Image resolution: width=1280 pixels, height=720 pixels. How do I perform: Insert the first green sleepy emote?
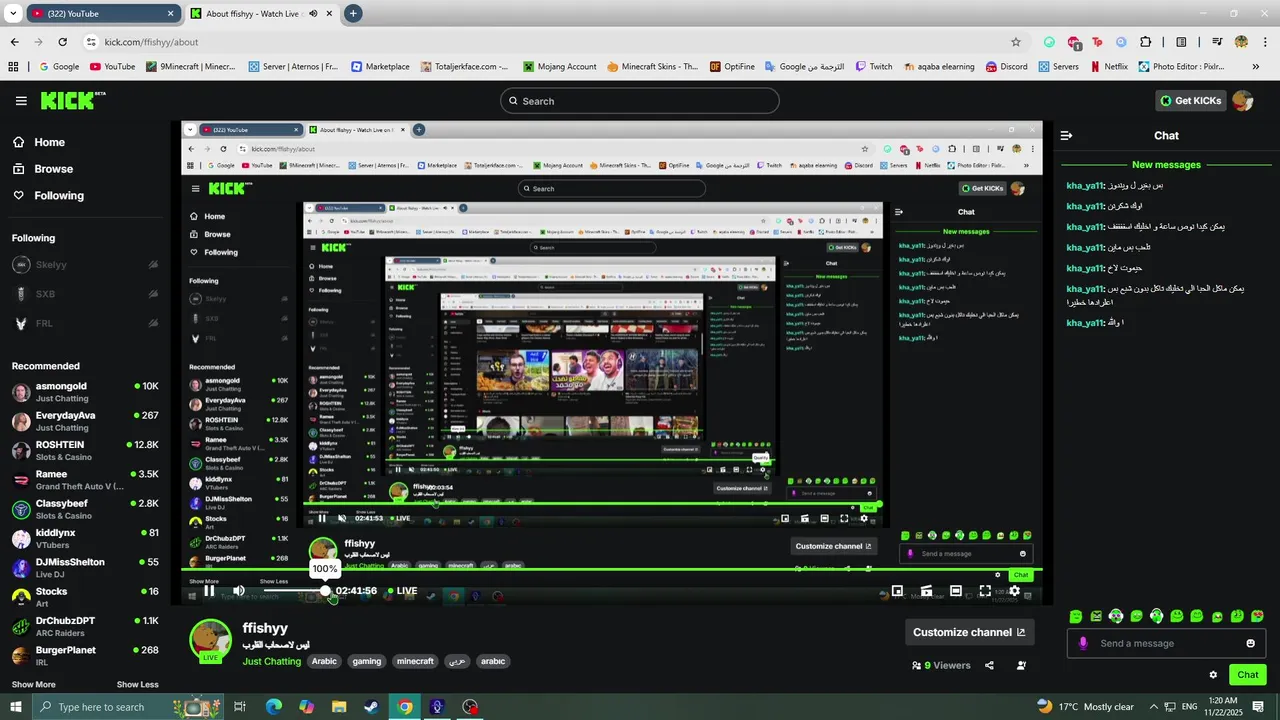pyautogui.click(x=1076, y=616)
